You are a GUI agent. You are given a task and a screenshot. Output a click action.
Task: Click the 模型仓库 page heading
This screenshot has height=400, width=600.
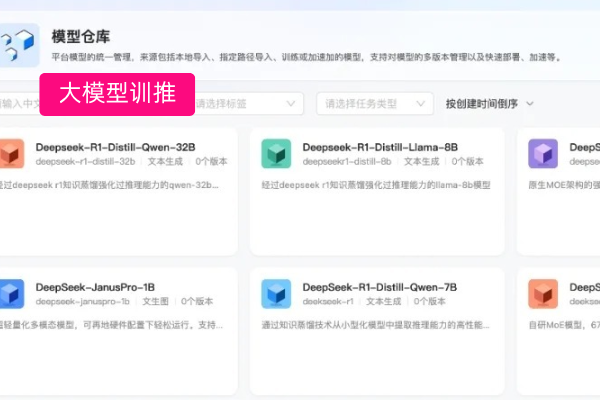coord(81,37)
